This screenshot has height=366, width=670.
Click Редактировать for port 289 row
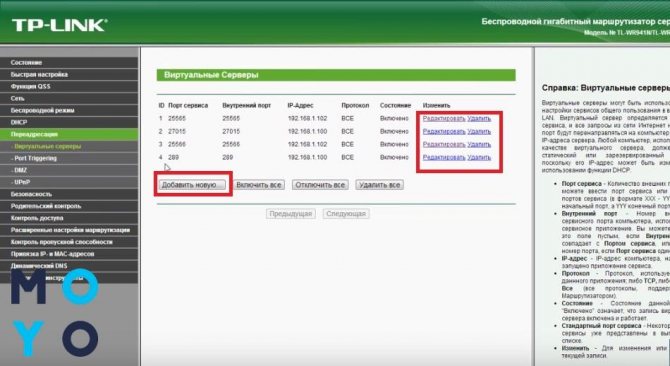coord(444,157)
